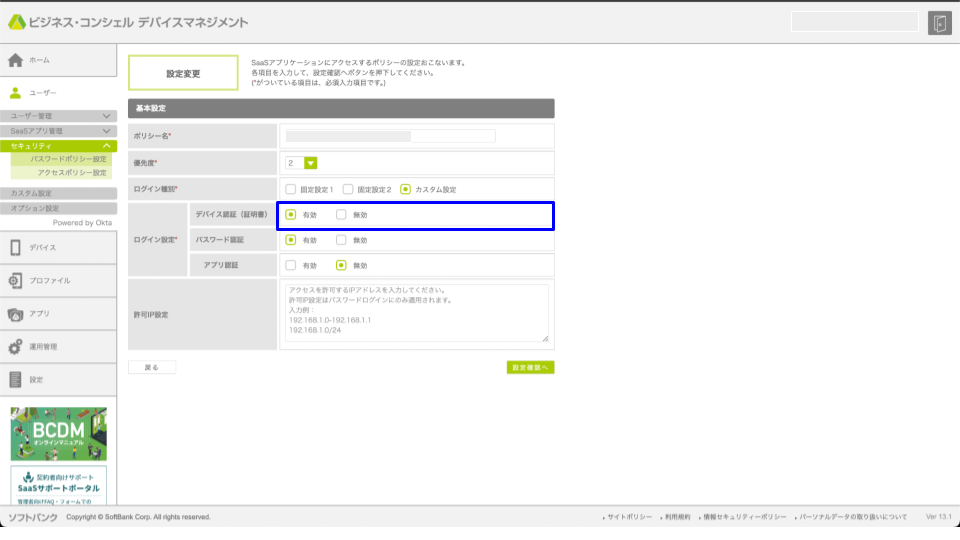Screen dimensions: 960x540
Task: Expand ユーザー管理 section
Action: (59, 116)
